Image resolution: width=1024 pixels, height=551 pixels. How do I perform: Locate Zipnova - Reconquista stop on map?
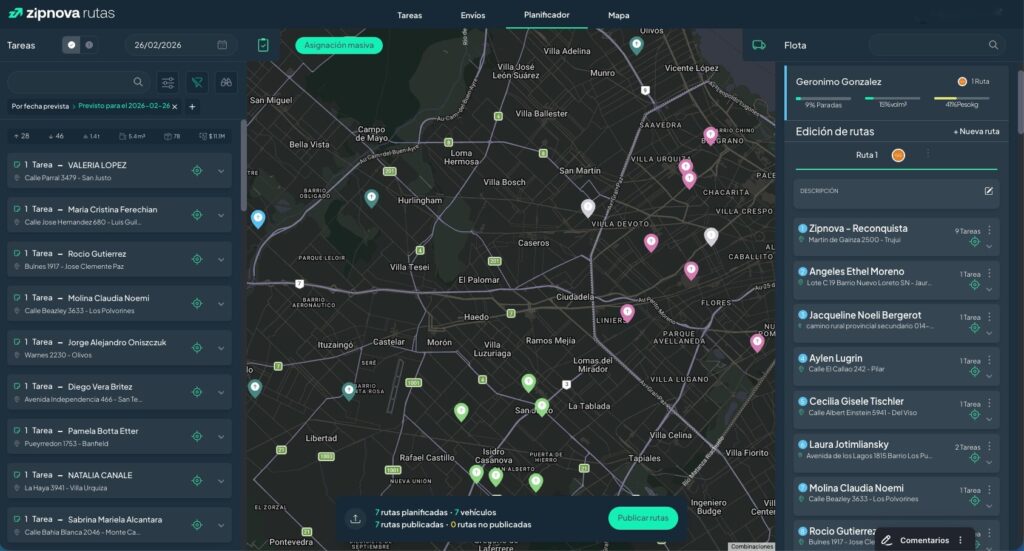[x=974, y=242]
